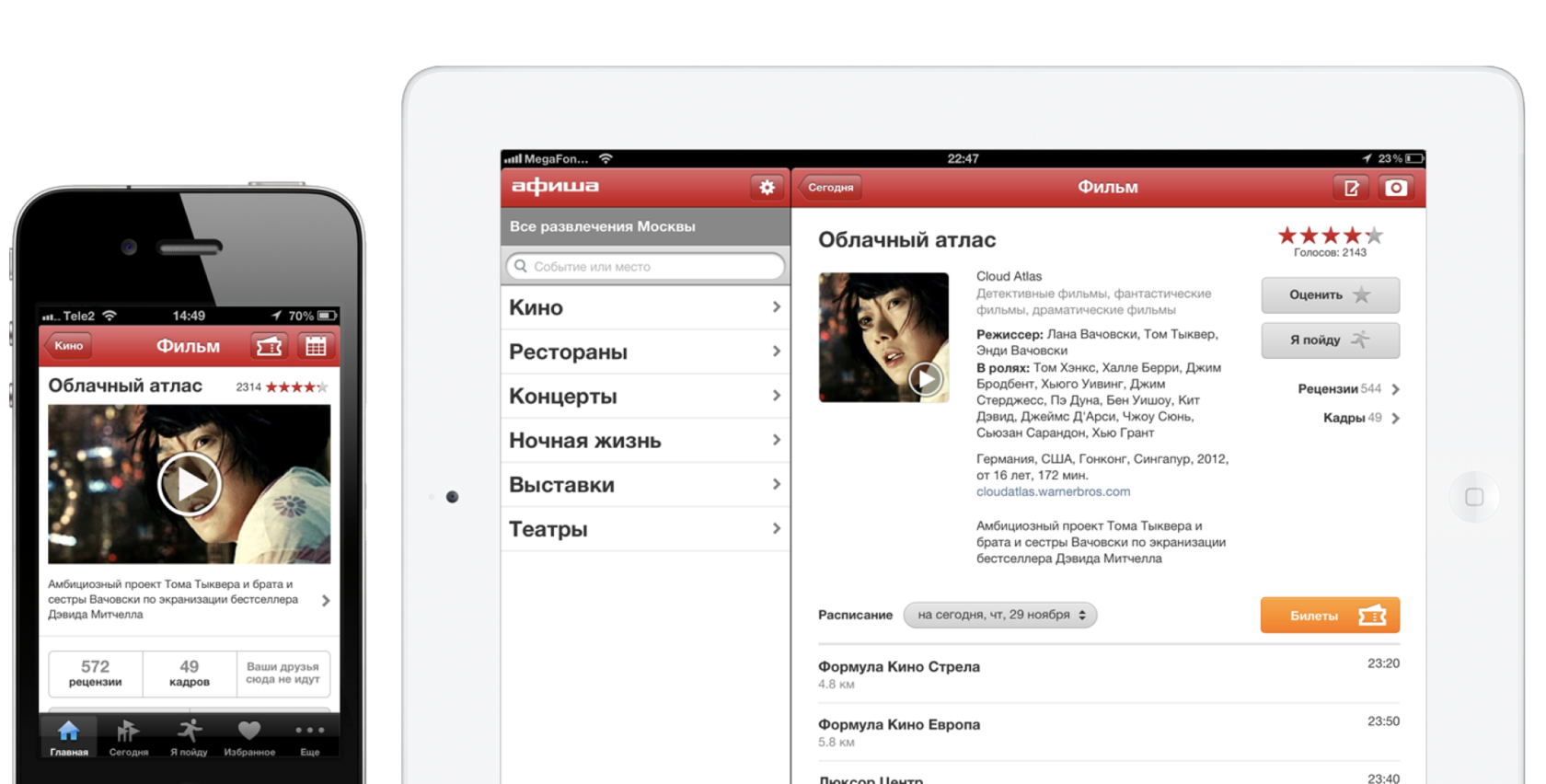Select Формула Кино Стрела showtime row

pos(1109,674)
